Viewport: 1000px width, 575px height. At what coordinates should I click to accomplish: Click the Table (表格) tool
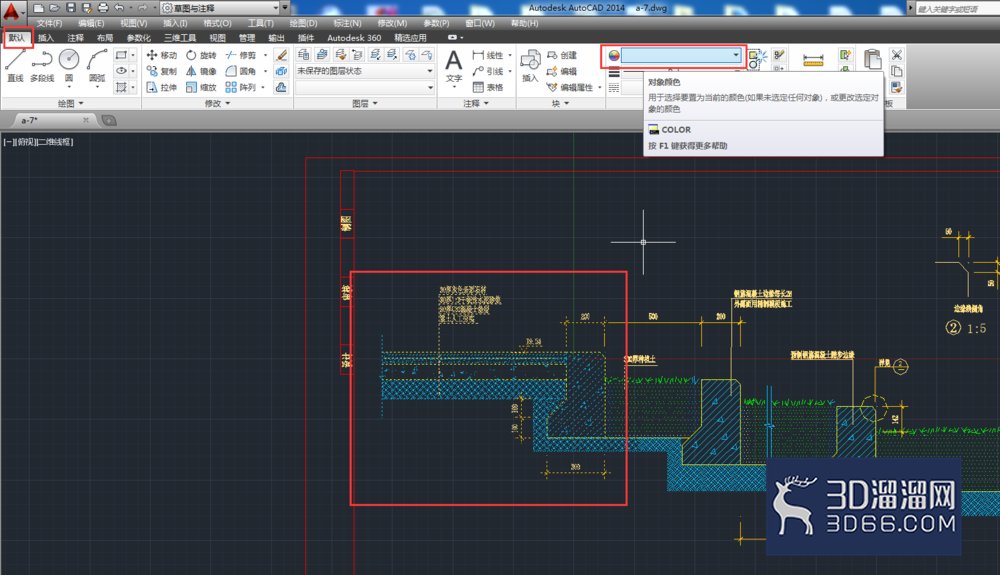[488, 87]
